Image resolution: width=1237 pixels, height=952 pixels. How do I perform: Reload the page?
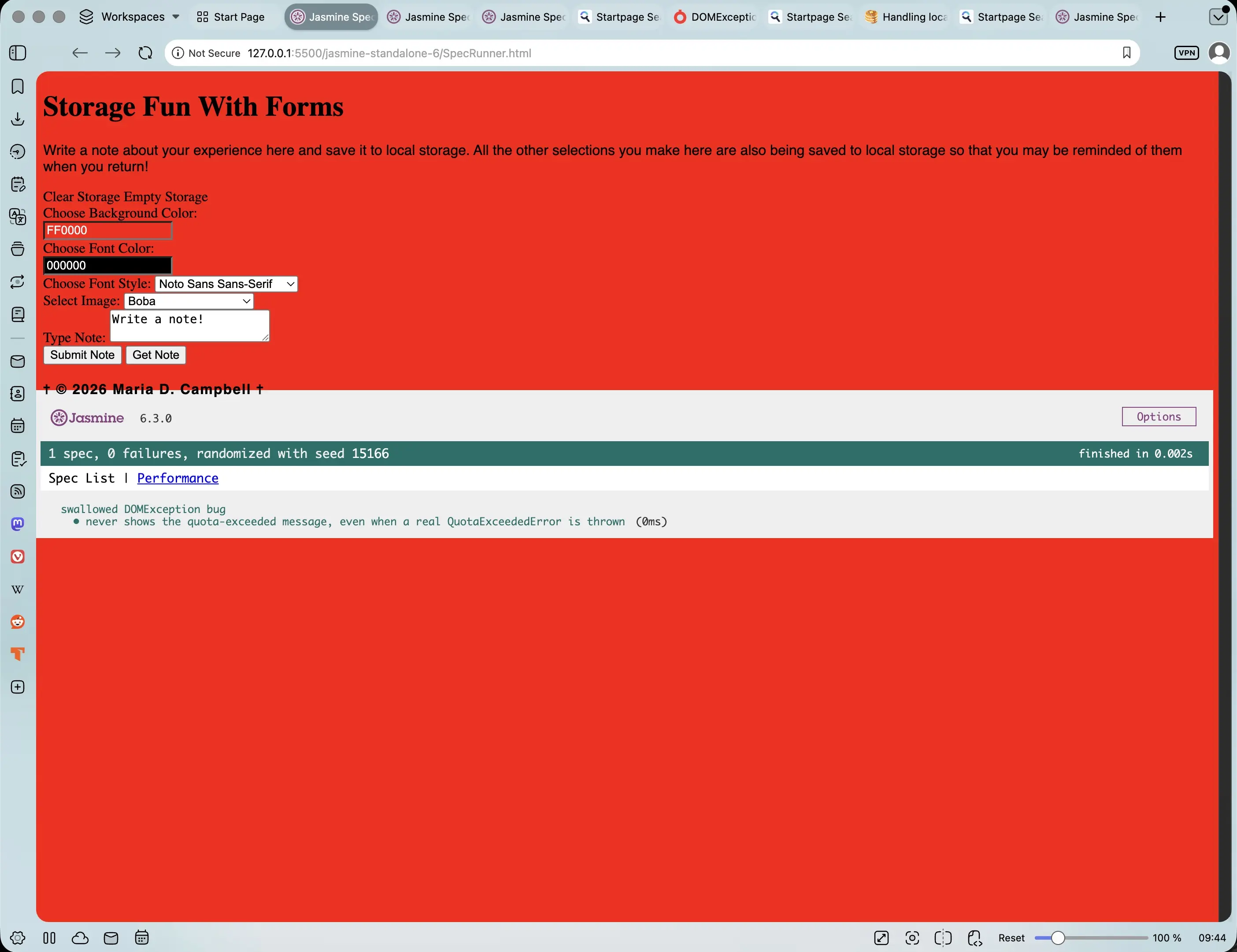coord(145,53)
